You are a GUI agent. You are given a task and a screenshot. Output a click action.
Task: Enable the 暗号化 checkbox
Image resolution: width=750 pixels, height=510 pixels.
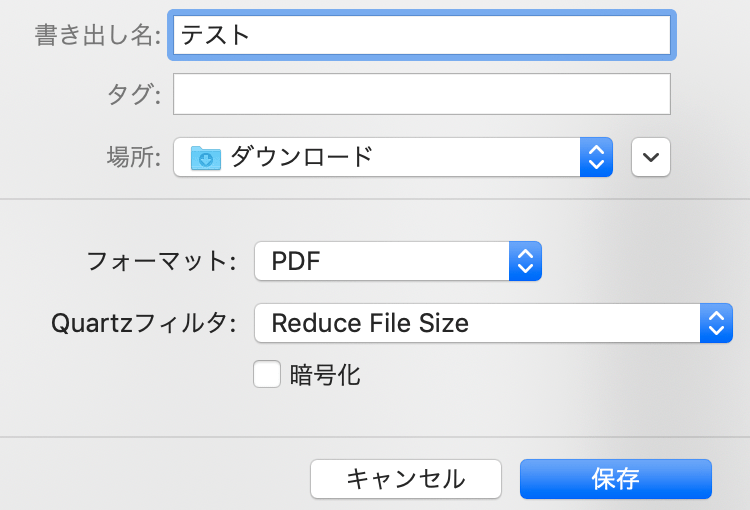[x=267, y=375]
